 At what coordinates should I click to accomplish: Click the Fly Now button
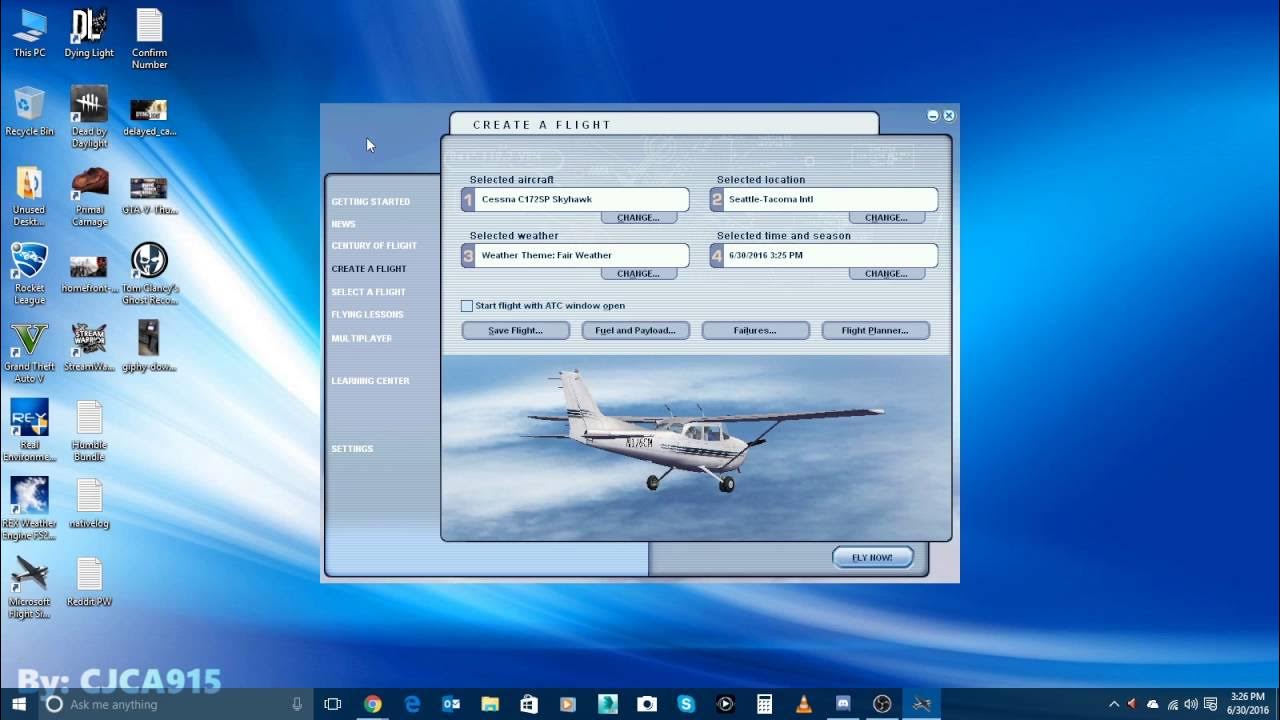click(873, 557)
